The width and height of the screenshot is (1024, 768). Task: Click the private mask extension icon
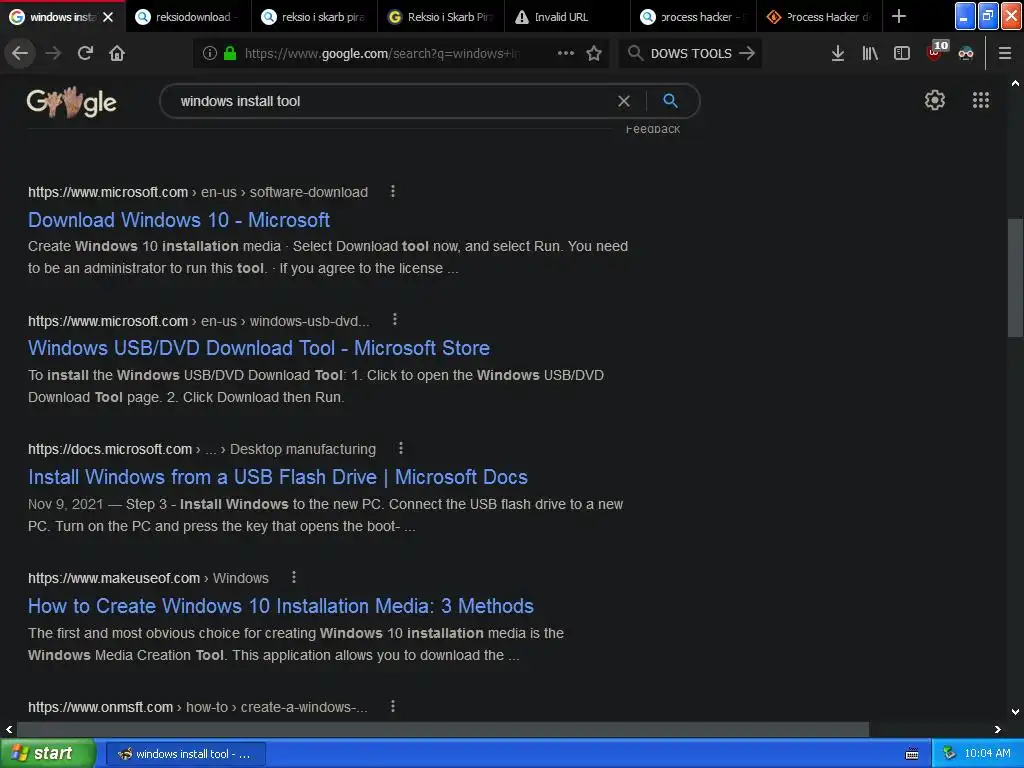pyautogui.click(x=966, y=54)
